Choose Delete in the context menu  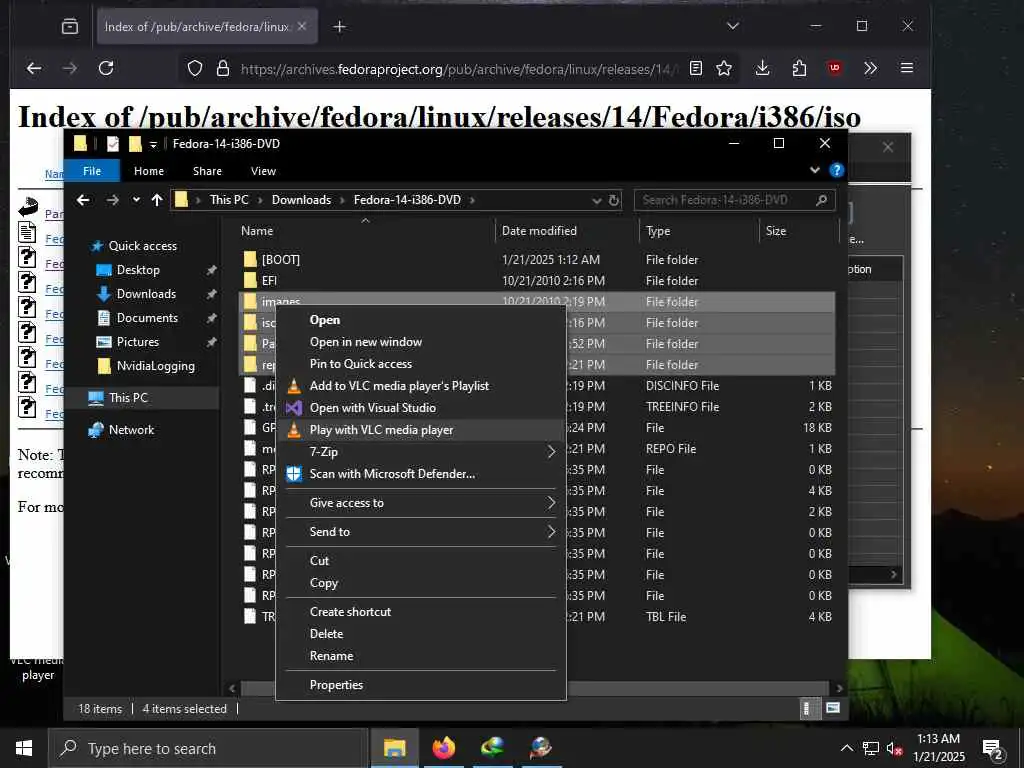(326, 634)
